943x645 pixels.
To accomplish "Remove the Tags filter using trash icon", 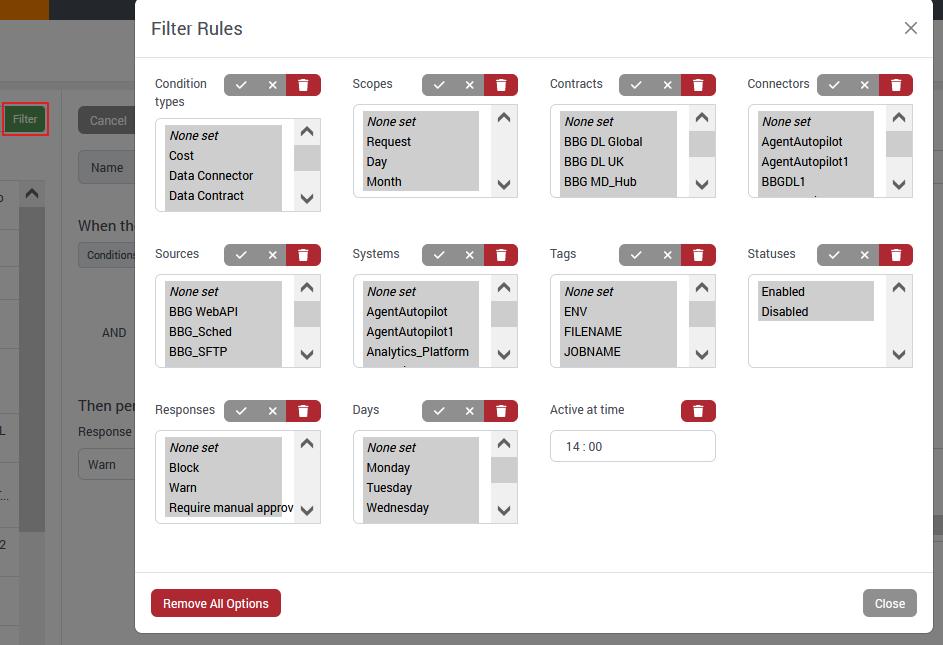I will tap(698, 255).
